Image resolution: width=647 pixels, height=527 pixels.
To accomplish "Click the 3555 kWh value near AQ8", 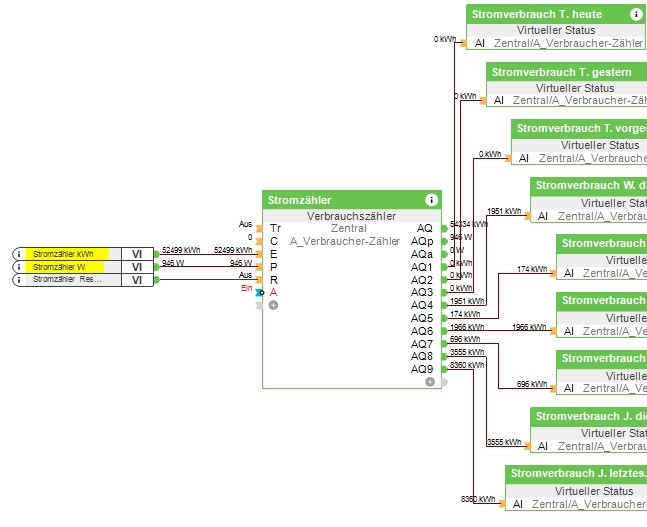I will (467, 352).
